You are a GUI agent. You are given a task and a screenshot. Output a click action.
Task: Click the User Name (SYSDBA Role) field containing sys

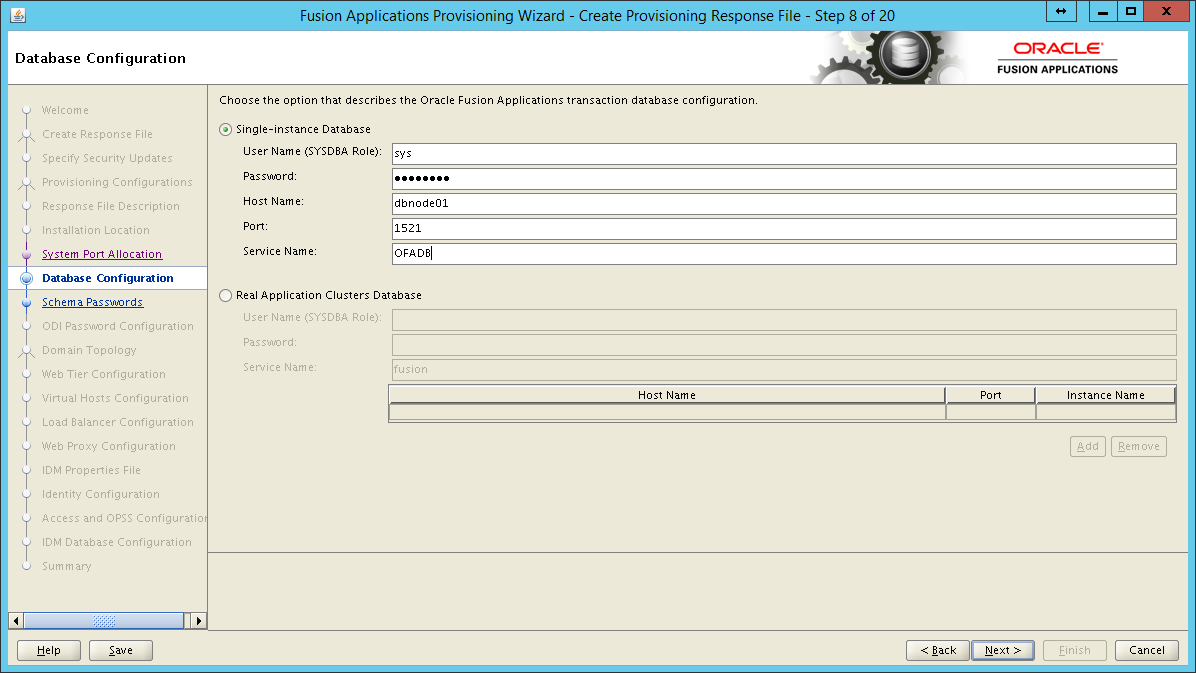[784, 153]
